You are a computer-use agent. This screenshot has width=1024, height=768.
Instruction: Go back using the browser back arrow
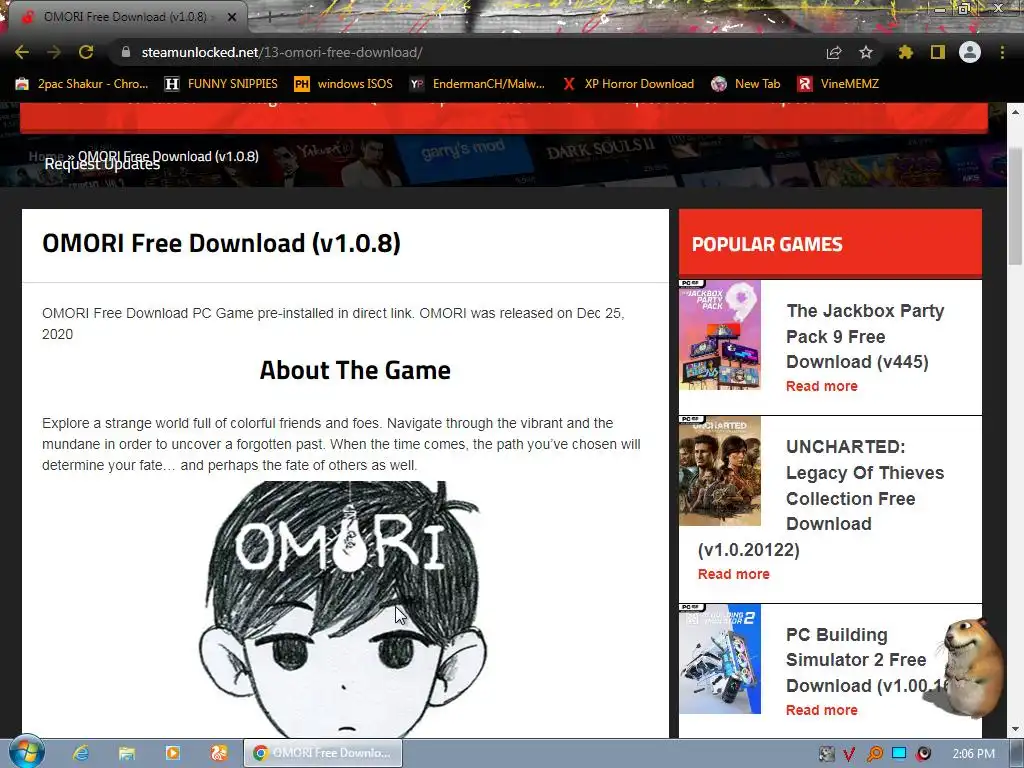click(22, 52)
